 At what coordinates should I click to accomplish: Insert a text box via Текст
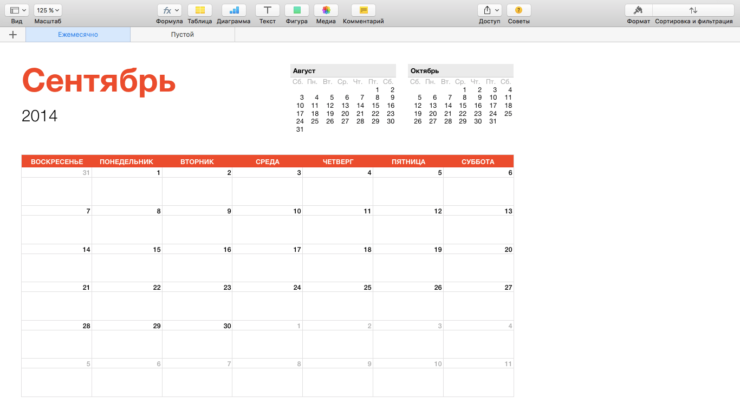tap(267, 10)
